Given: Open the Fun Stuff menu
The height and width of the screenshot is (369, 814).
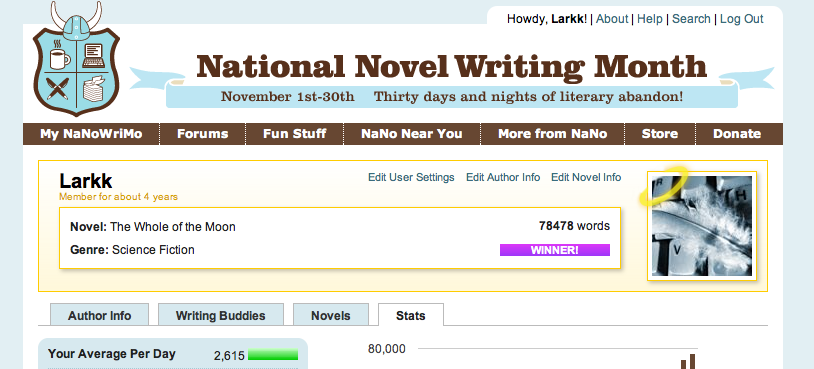Looking at the screenshot, I should coord(294,134).
